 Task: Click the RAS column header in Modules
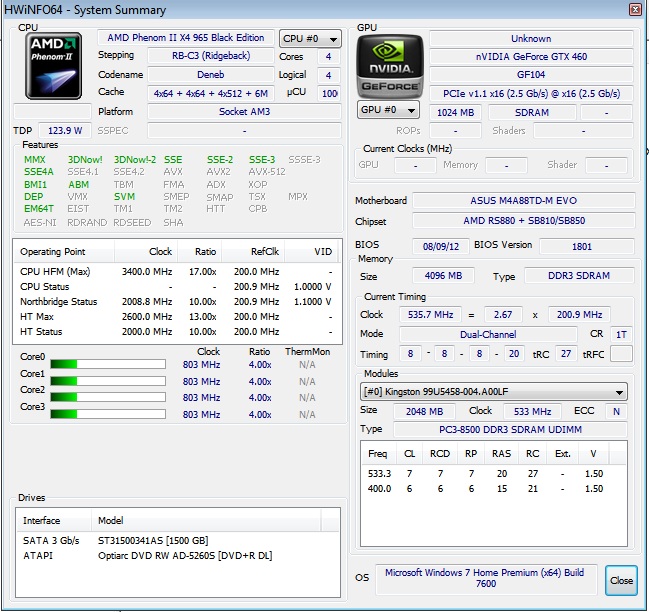tap(501, 454)
